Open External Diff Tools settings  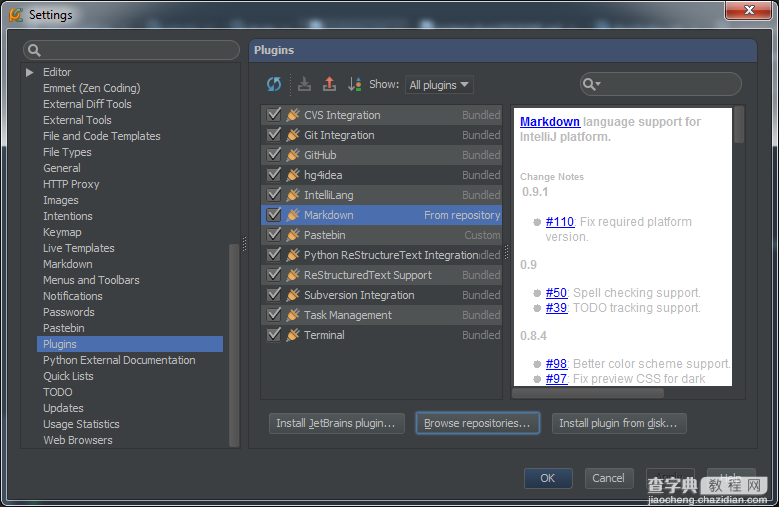click(x=87, y=104)
